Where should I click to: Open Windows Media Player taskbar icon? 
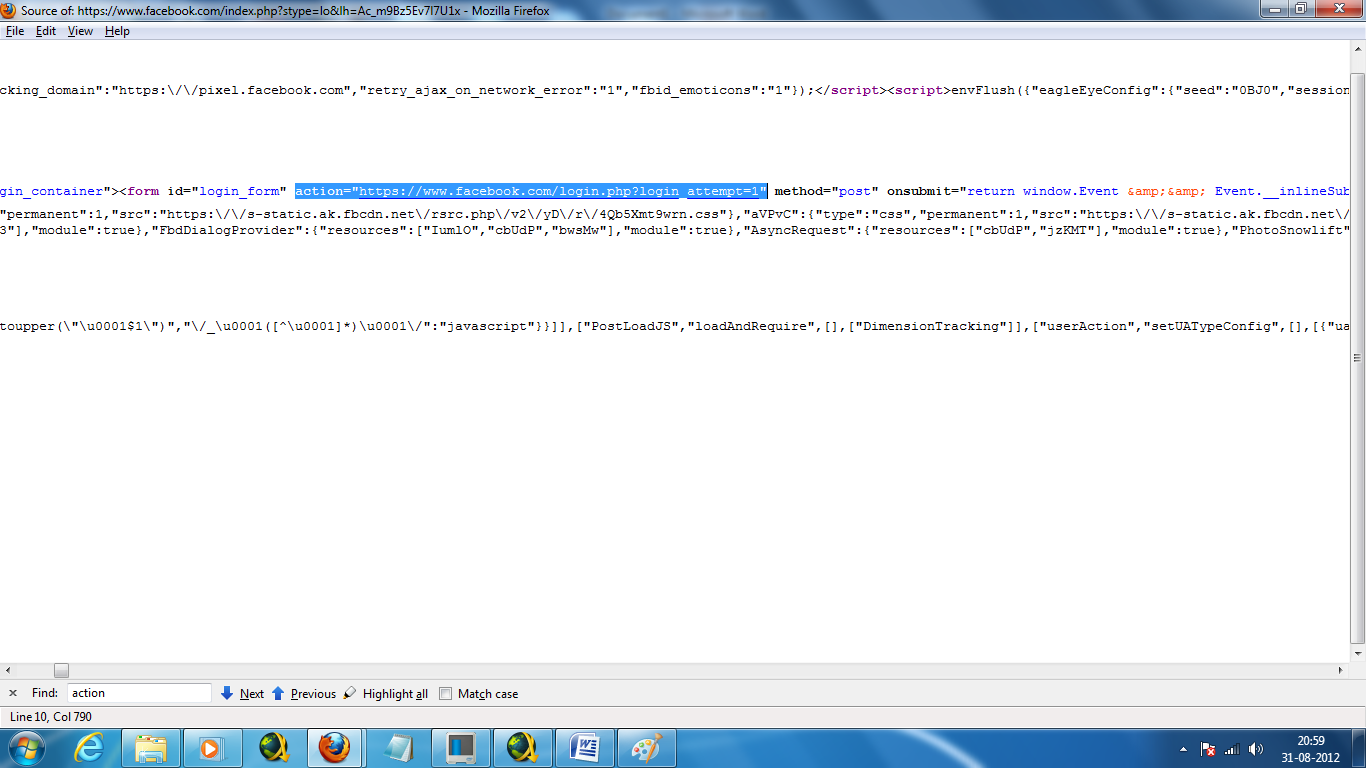[x=212, y=748]
